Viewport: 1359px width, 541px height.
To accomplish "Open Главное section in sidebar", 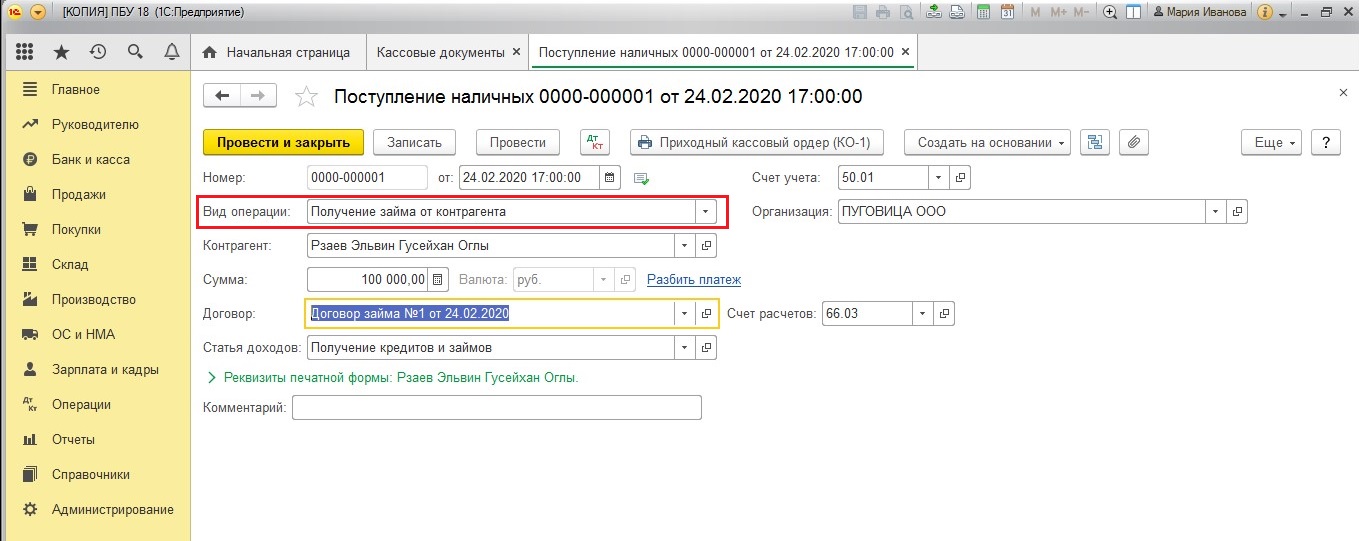I will coord(76,89).
